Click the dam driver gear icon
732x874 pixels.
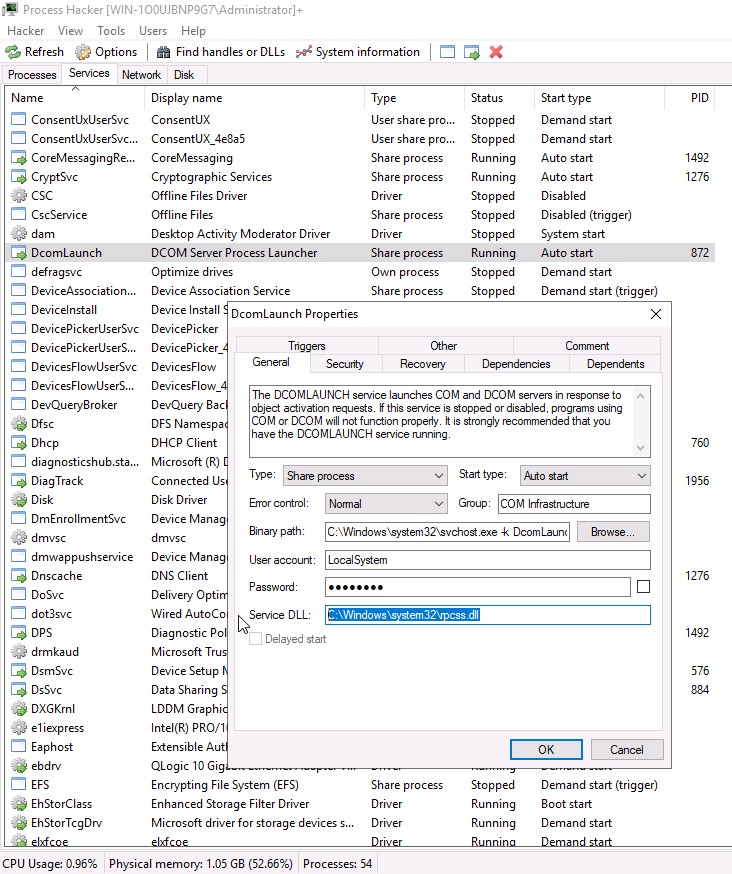[19, 234]
